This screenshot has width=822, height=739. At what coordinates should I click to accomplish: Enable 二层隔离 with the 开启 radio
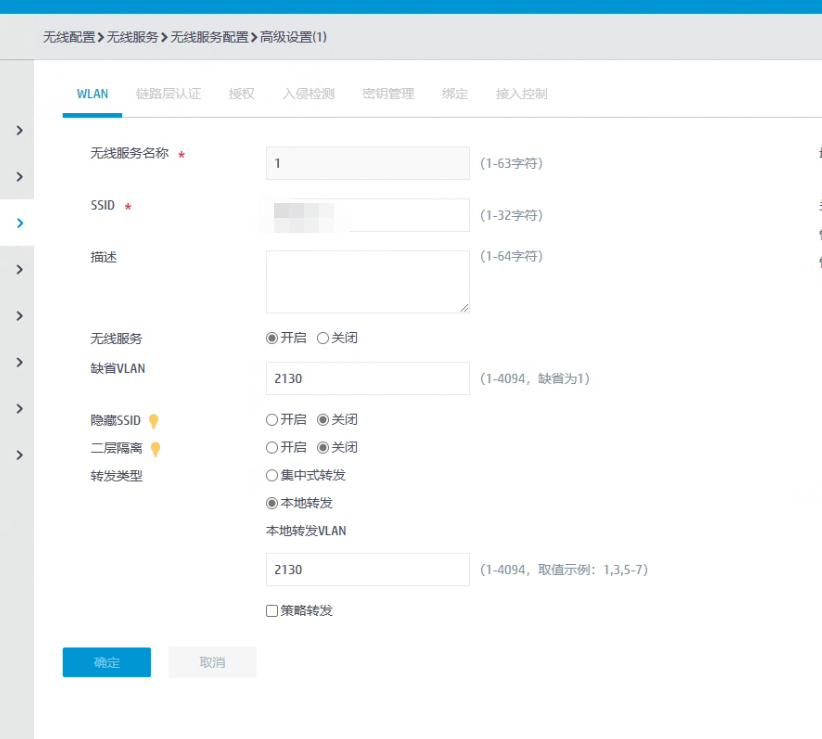(272, 448)
